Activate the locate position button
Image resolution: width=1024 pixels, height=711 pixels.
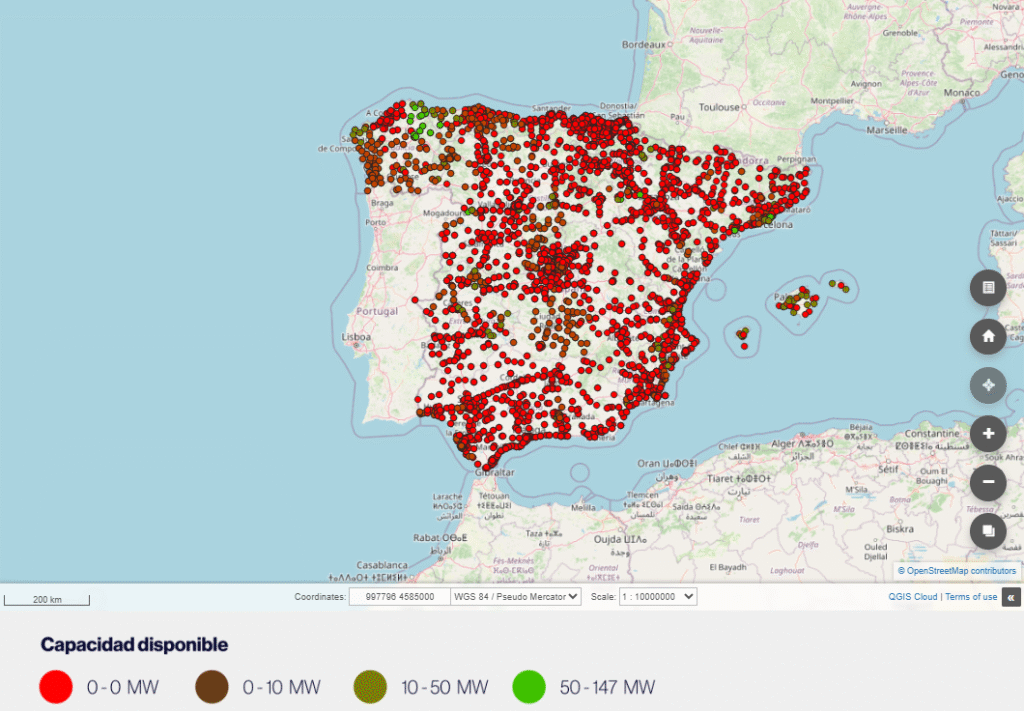coord(988,385)
